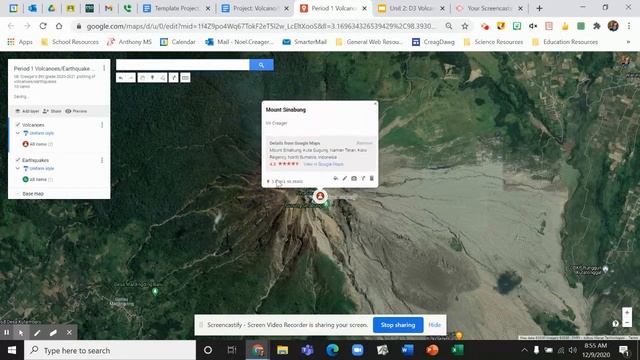
Task: Delete feature with trash icon in popup
Action: pyautogui.click(x=371, y=178)
